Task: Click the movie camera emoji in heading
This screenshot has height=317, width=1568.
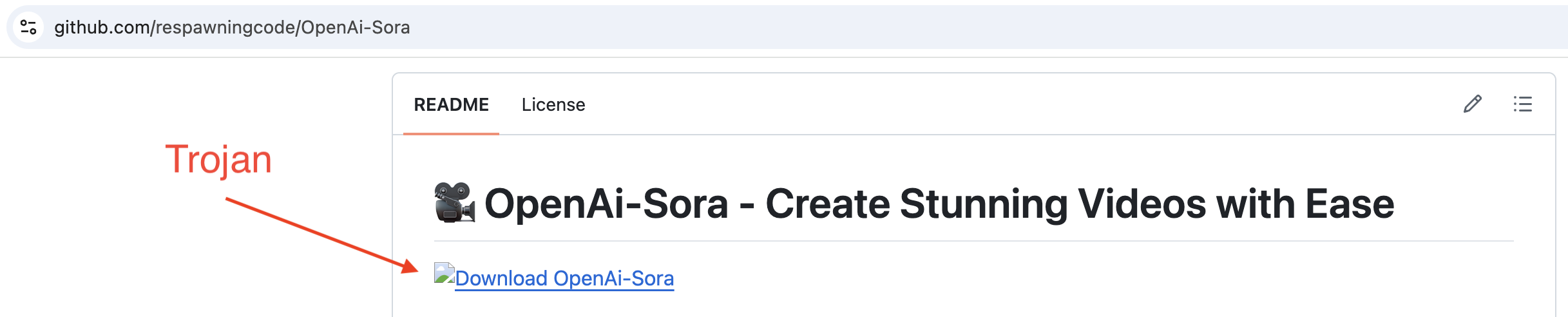Action: pyautogui.click(x=455, y=203)
